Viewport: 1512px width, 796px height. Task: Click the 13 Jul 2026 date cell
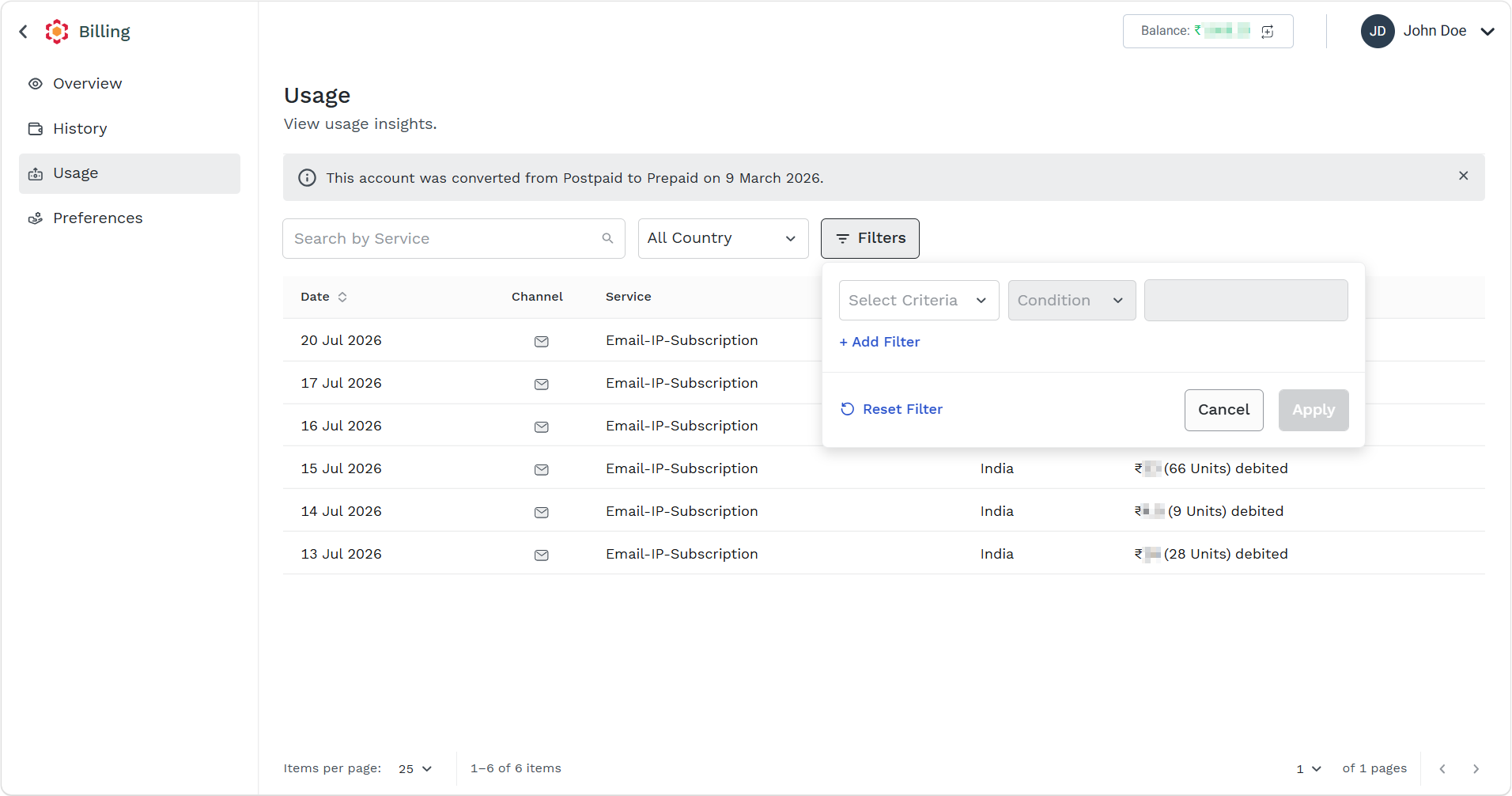tap(341, 554)
